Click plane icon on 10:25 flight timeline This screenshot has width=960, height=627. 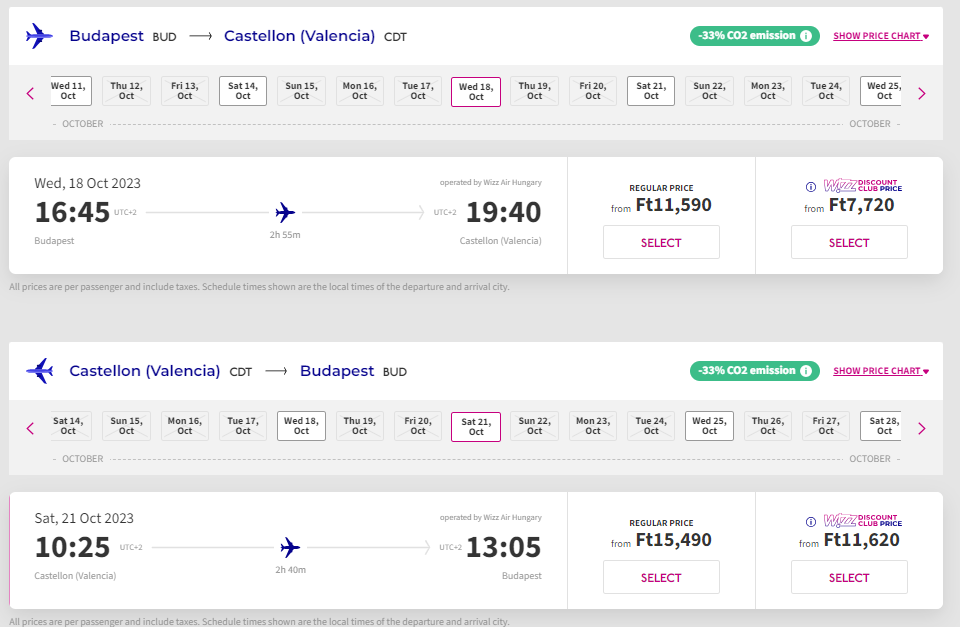(290, 547)
